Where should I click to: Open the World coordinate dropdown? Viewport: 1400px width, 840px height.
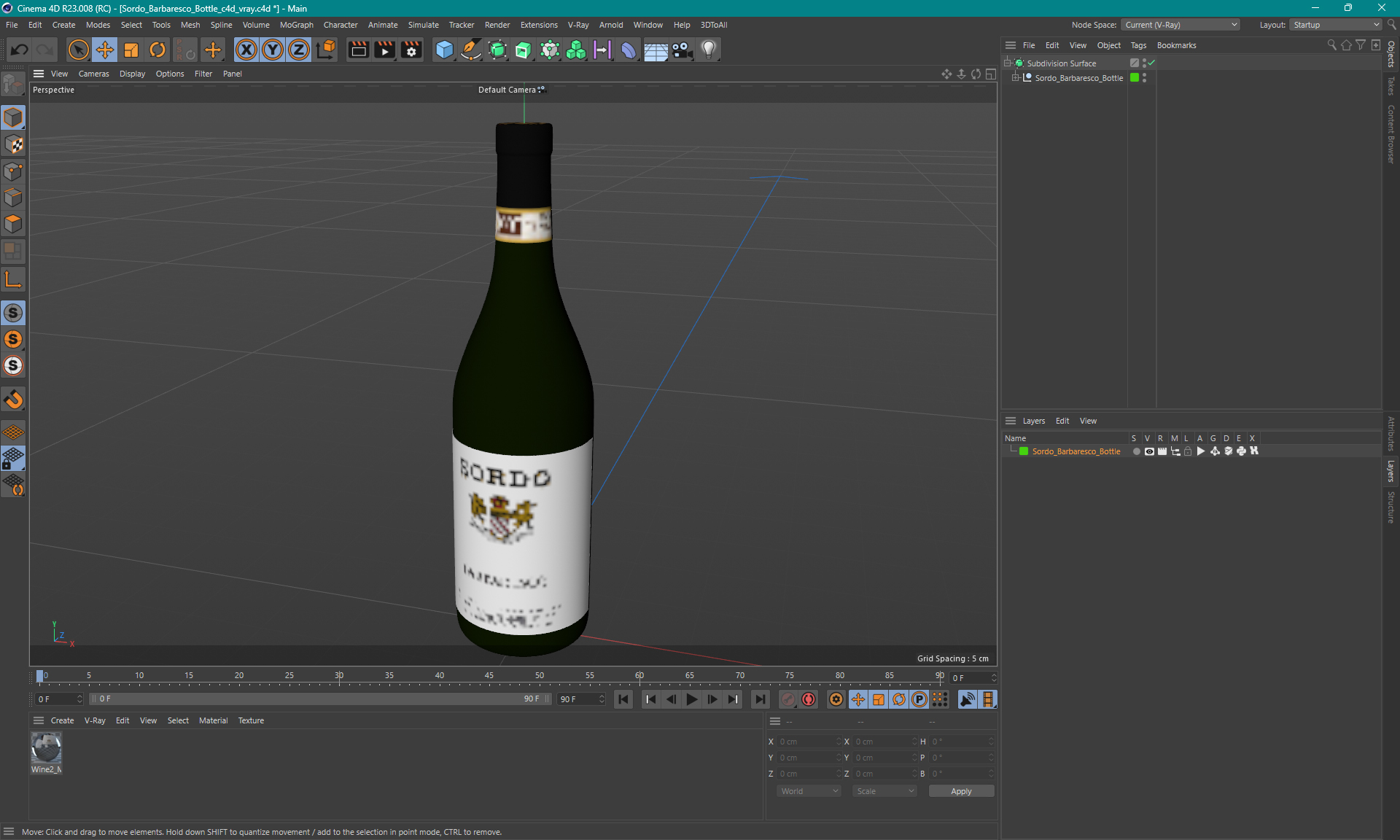tap(809, 791)
